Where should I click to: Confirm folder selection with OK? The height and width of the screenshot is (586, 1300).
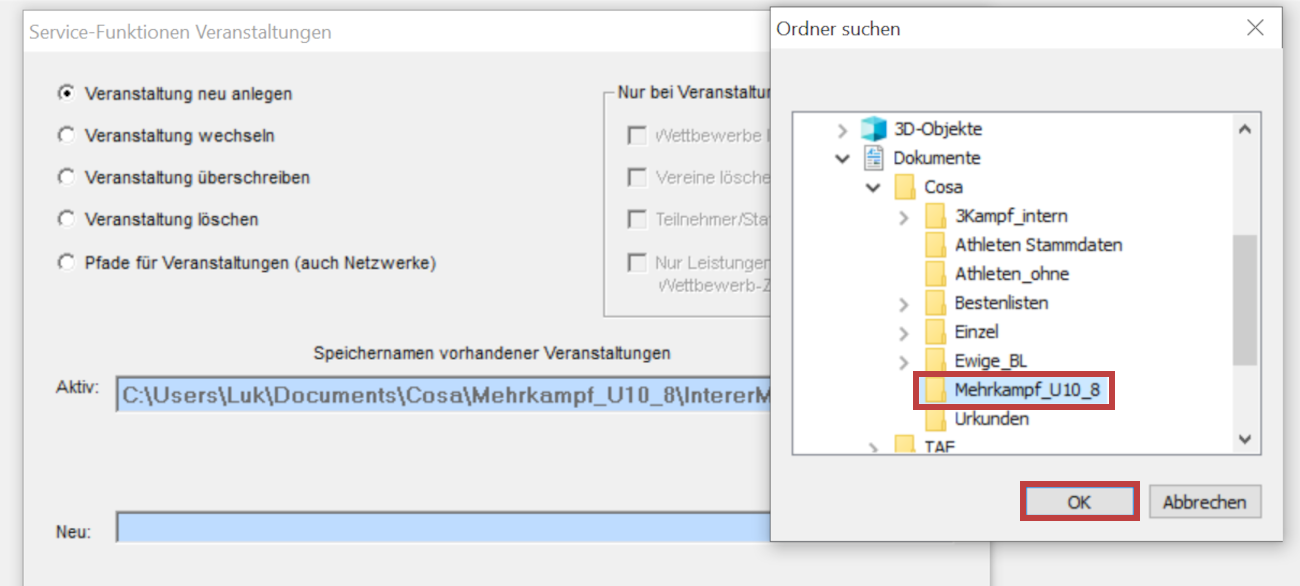click(1079, 502)
